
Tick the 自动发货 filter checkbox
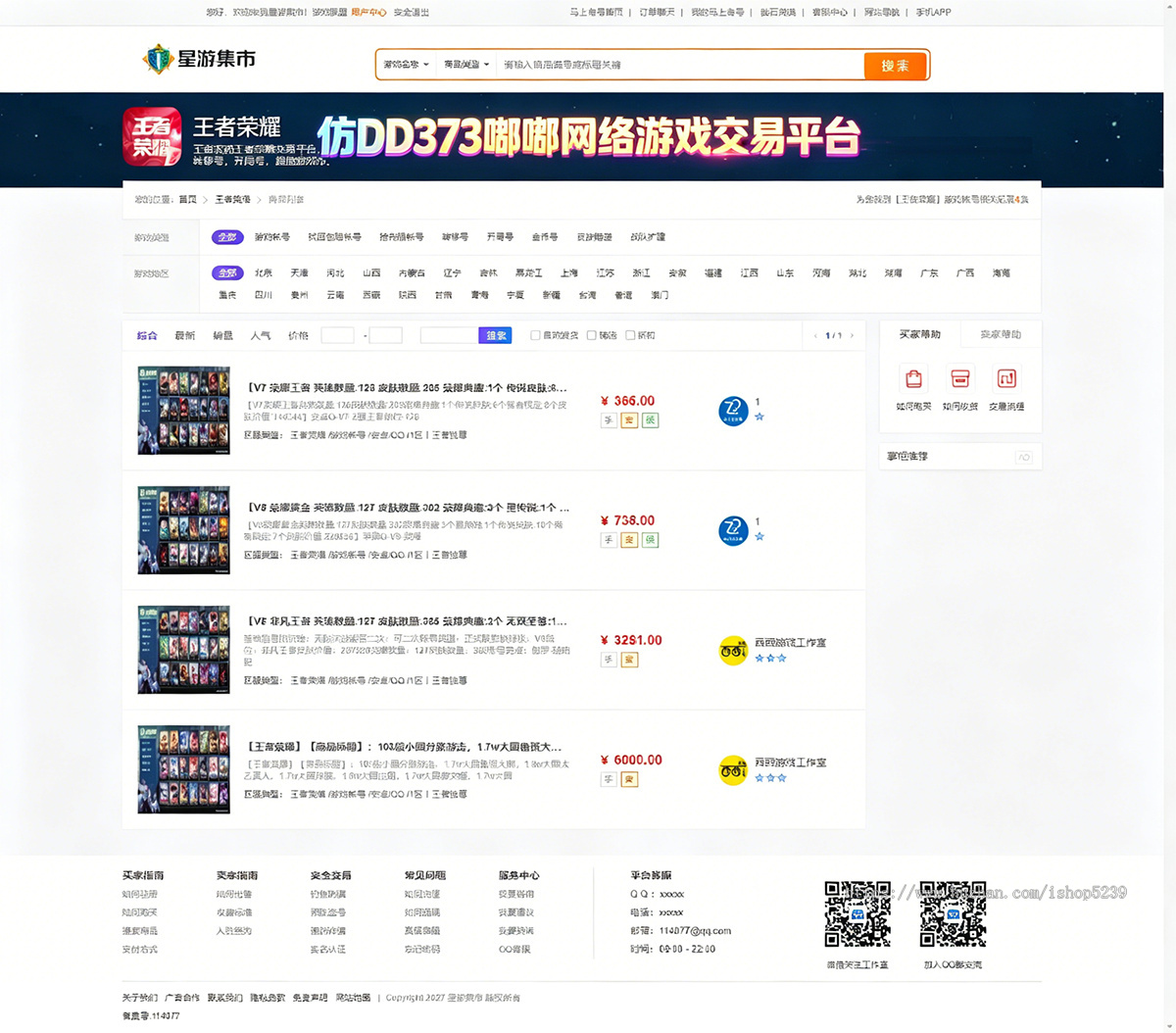click(535, 335)
